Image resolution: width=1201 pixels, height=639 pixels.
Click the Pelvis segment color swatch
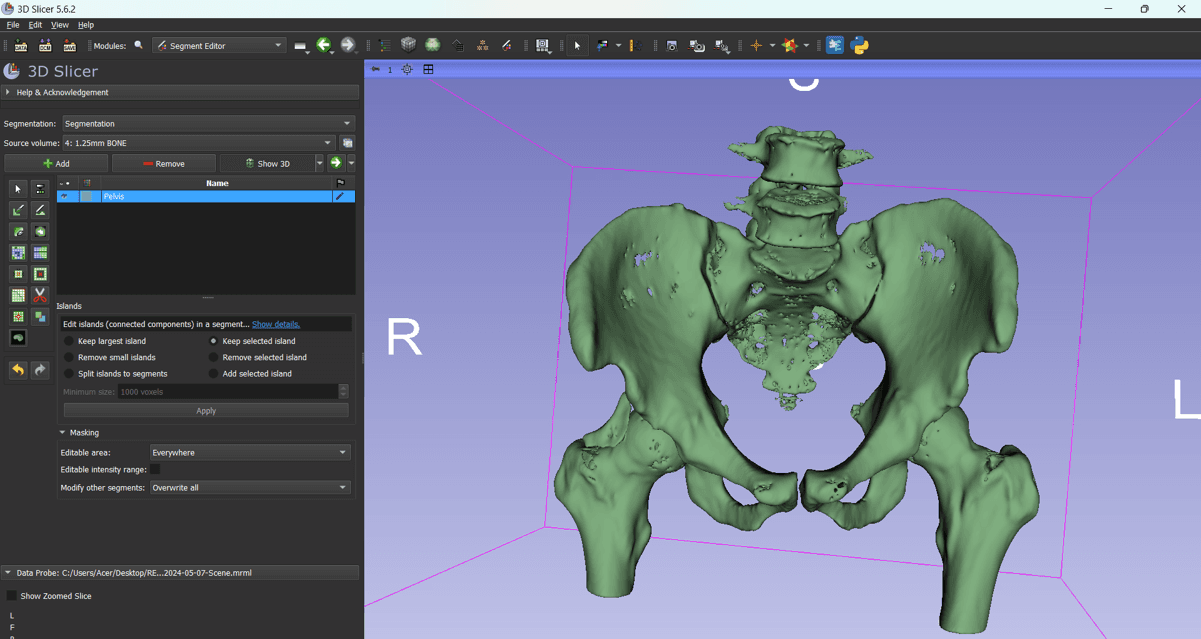click(x=87, y=196)
